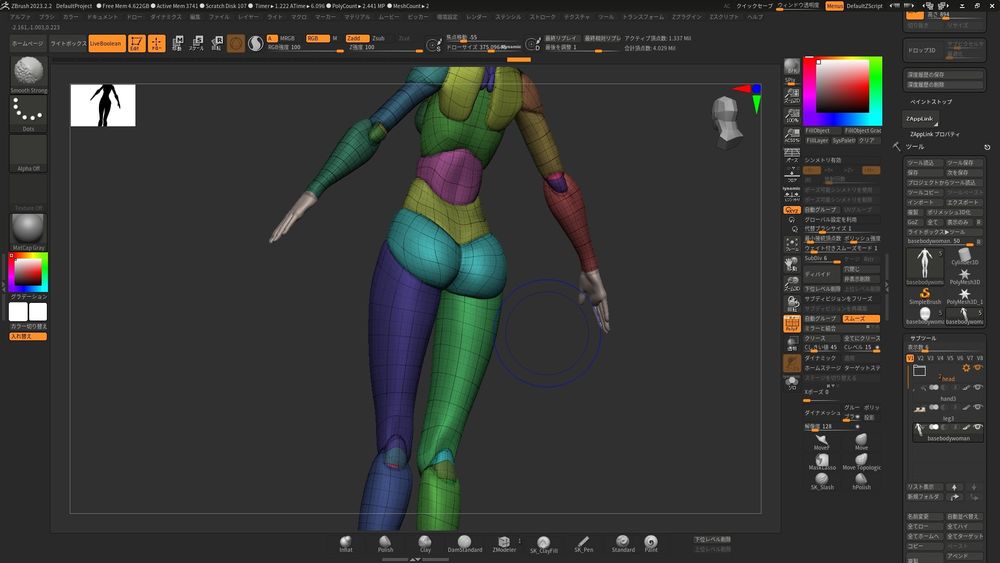This screenshot has height=563, width=1000.
Task: Open ライトボックス browser button
Action: pyautogui.click(x=68, y=43)
